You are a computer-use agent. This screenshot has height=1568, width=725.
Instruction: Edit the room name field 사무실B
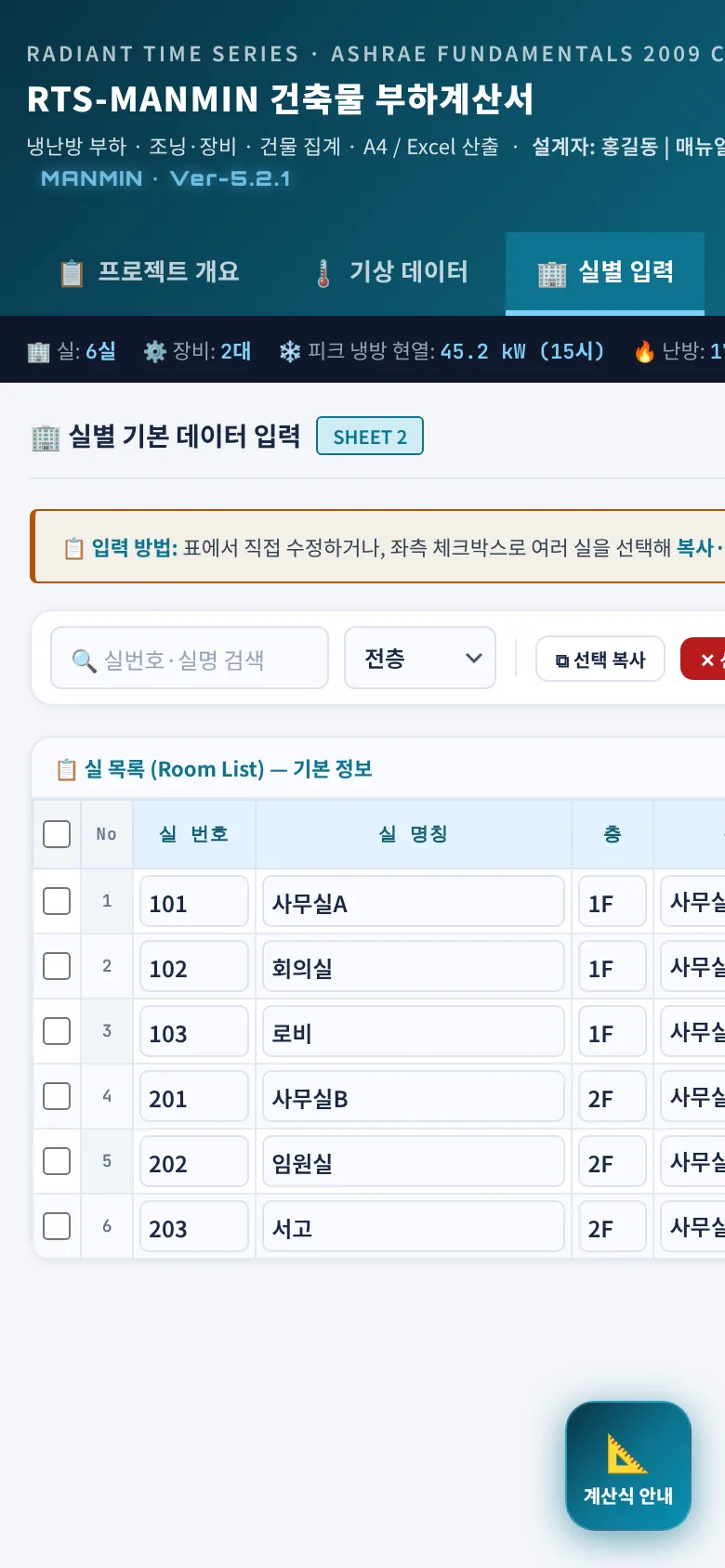(414, 1097)
